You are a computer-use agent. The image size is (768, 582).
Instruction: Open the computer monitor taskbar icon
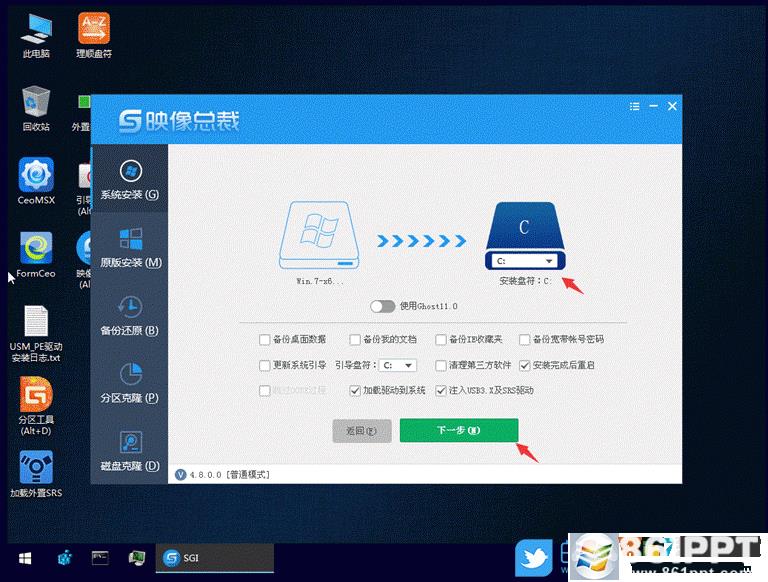tap(137, 558)
